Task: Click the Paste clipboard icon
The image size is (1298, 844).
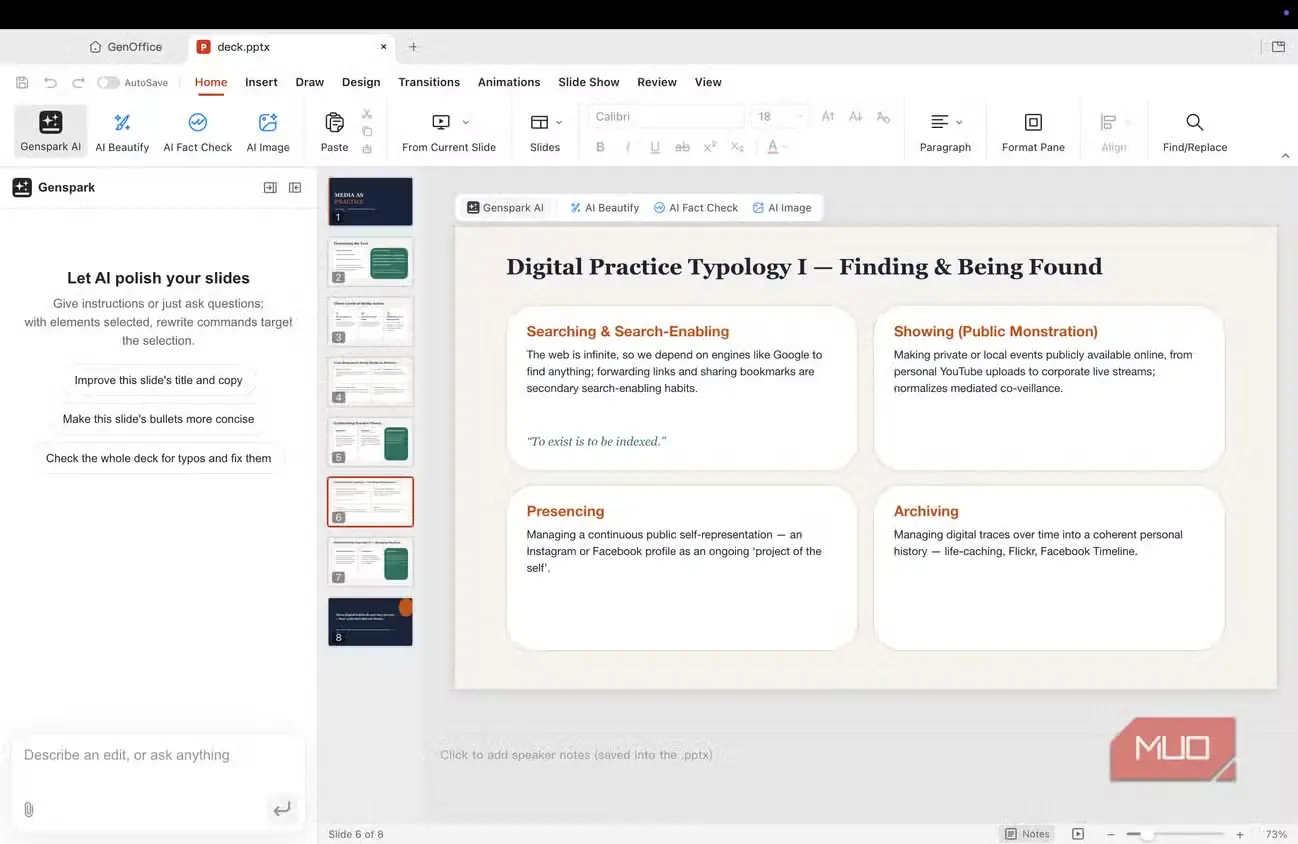Action: click(334, 122)
